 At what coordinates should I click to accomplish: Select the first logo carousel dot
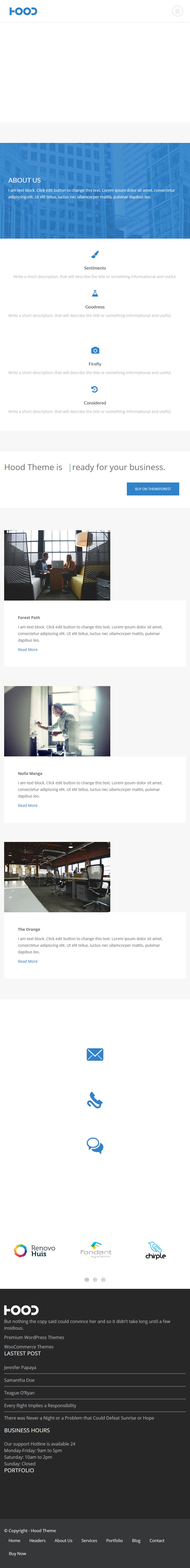(x=87, y=1279)
